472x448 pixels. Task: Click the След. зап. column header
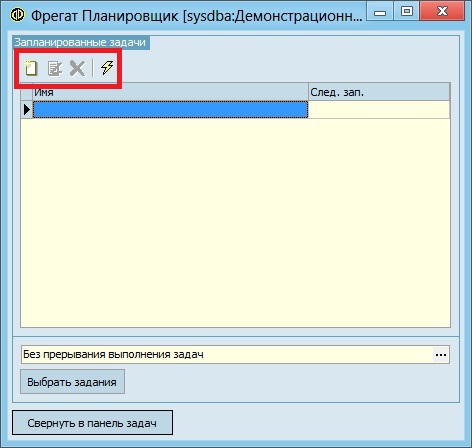click(379, 92)
